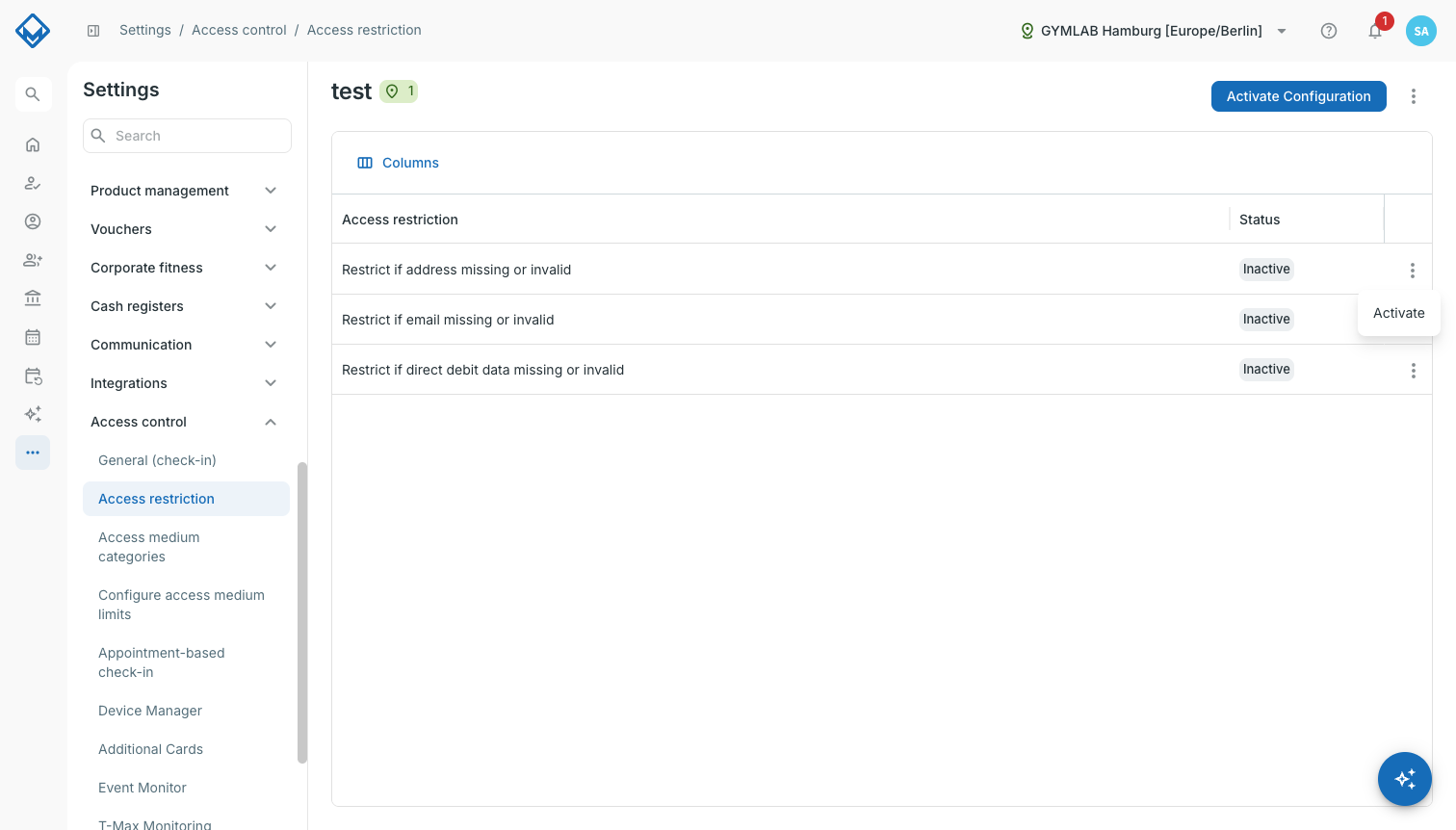Screen dimensions: 1456x830
Task: Open the notifications bell
Action: (1375, 31)
